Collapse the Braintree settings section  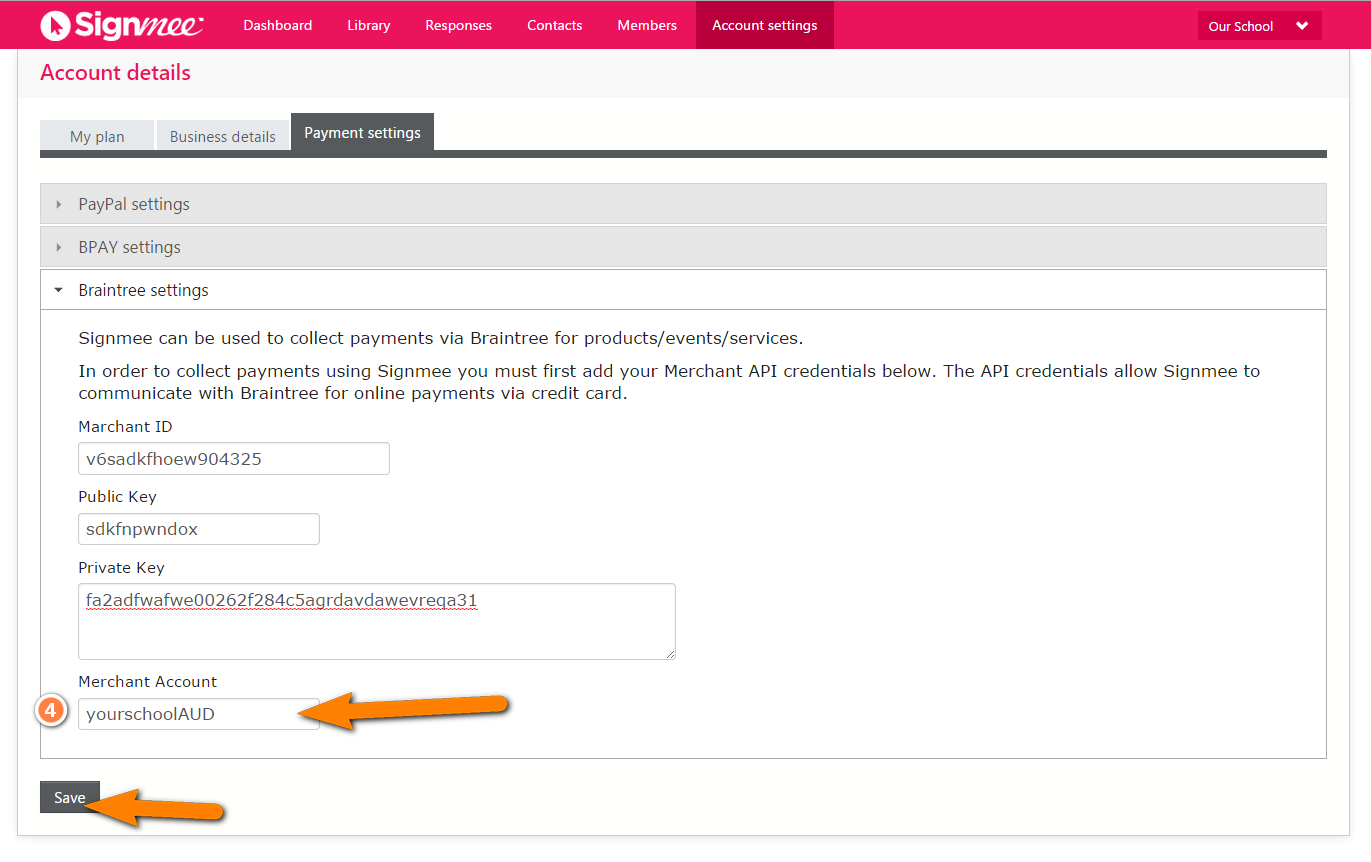pyautogui.click(x=683, y=290)
